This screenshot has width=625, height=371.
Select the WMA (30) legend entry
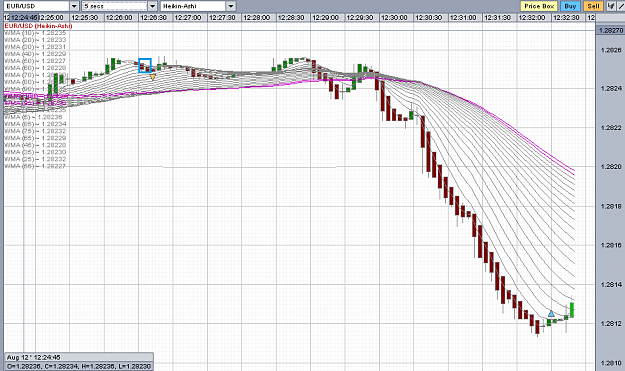point(35,47)
